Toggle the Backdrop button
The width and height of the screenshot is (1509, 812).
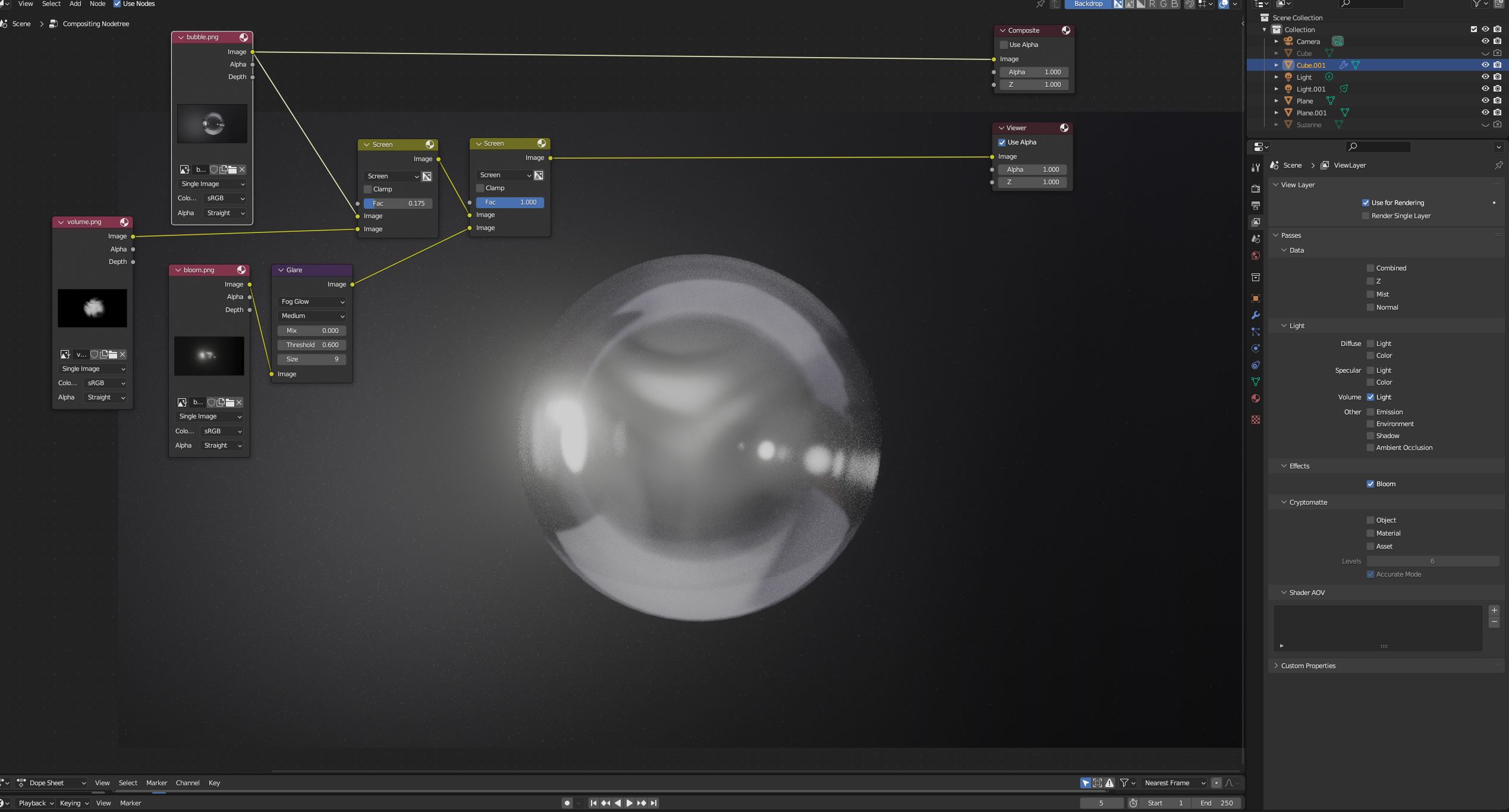[x=1088, y=4]
